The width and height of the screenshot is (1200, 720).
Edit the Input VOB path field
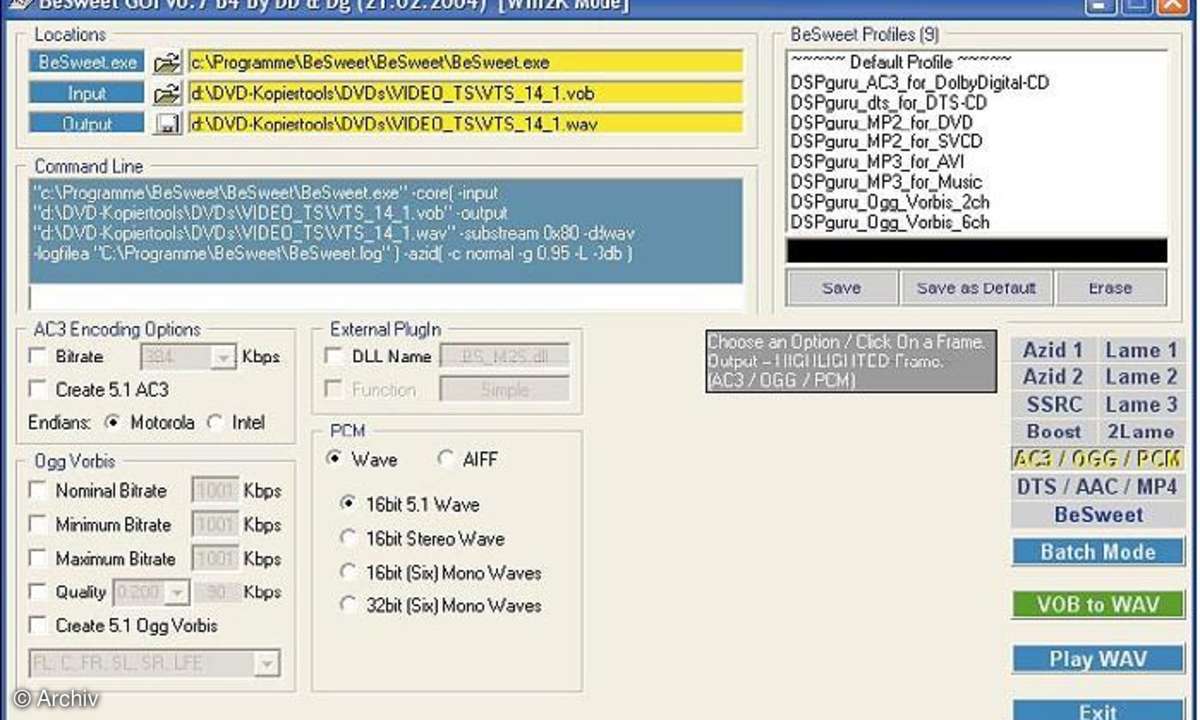pos(466,93)
